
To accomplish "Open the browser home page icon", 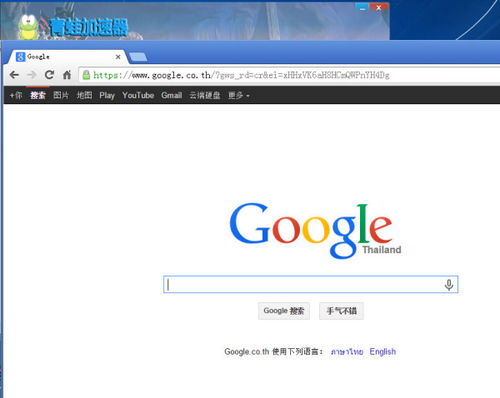I will pos(67,75).
